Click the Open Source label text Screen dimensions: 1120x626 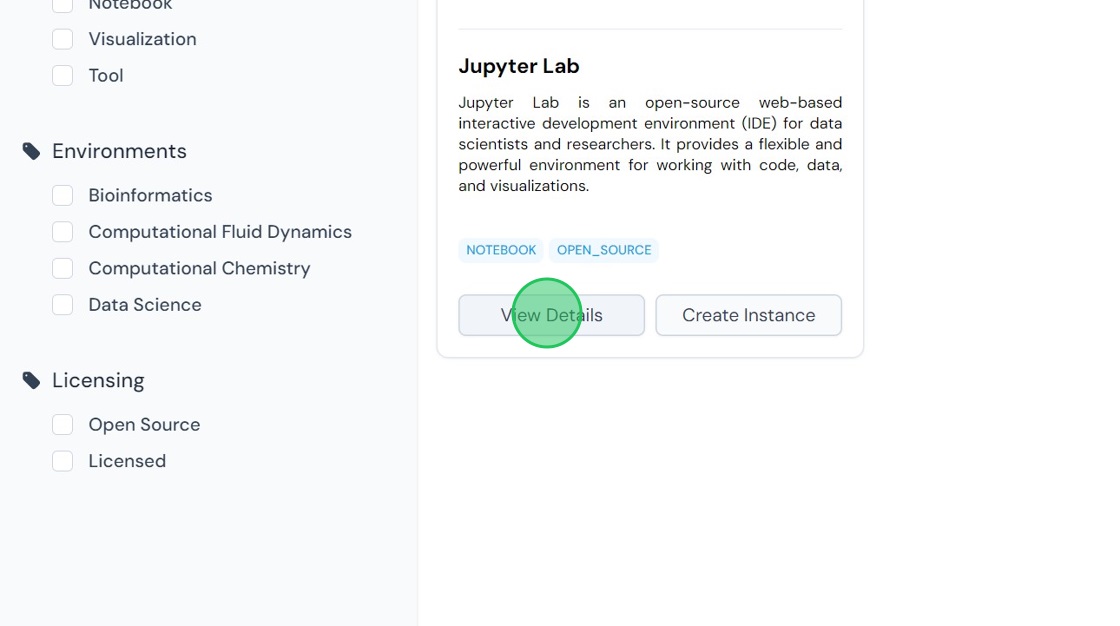pyautogui.click(x=144, y=425)
